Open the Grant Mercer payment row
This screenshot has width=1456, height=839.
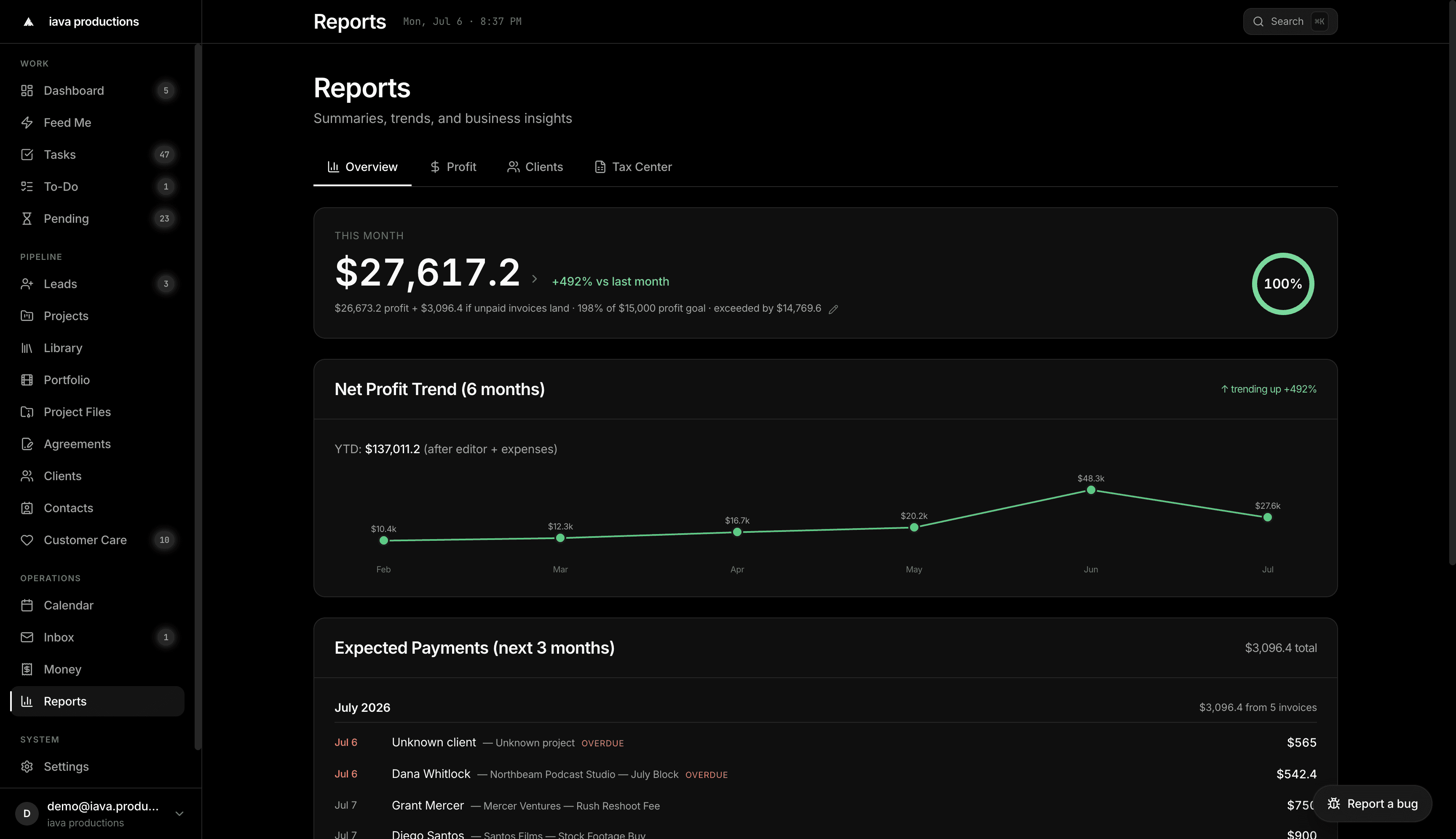tap(825, 806)
